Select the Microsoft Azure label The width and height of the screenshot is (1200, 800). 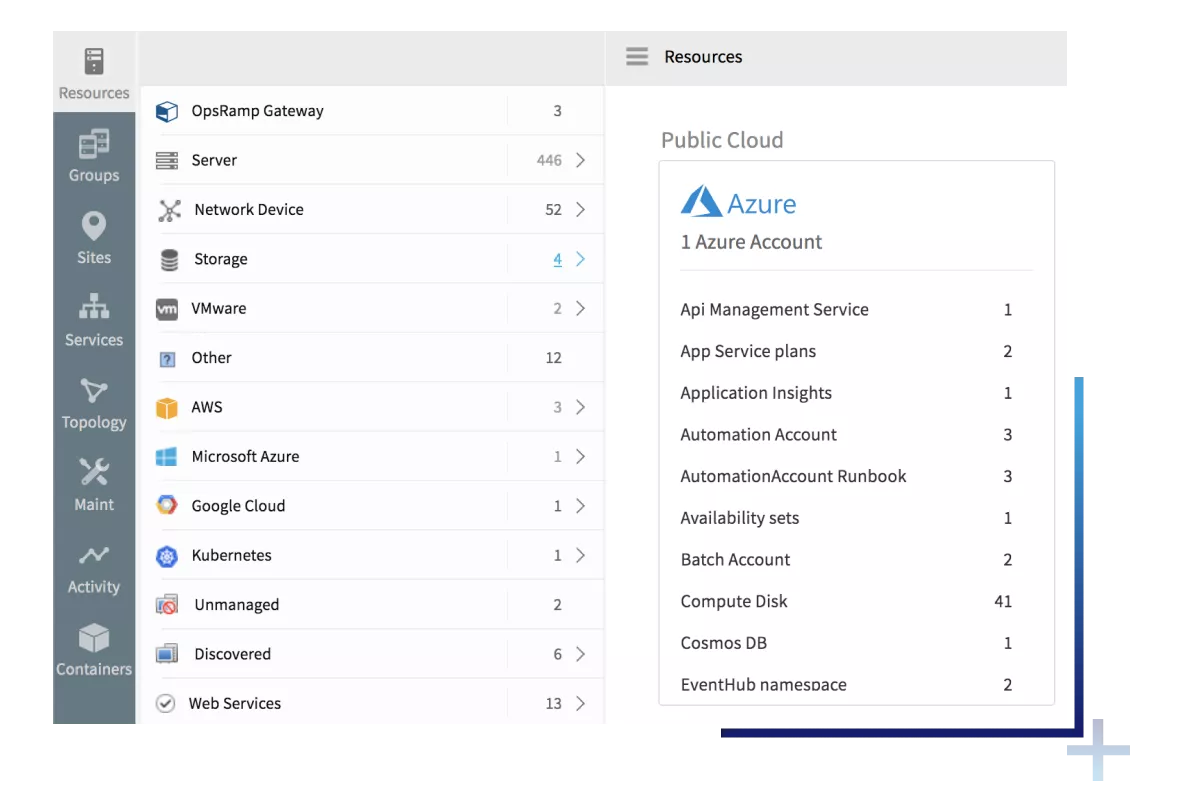(x=245, y=456)
